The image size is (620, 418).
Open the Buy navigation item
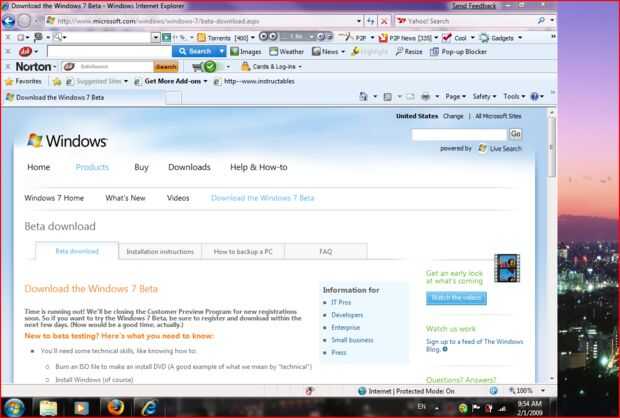141,167
